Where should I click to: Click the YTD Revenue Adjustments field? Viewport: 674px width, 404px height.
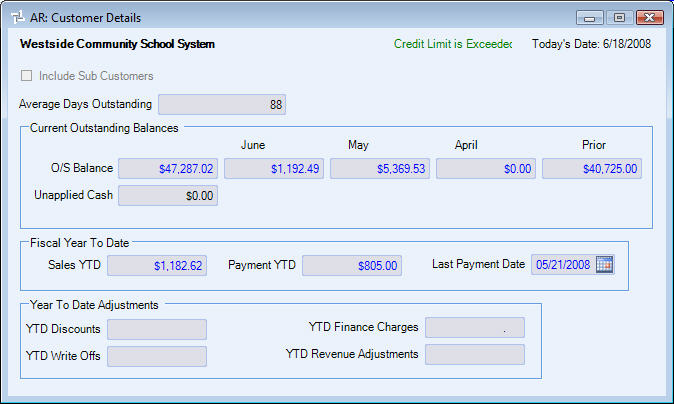(474, 354)
